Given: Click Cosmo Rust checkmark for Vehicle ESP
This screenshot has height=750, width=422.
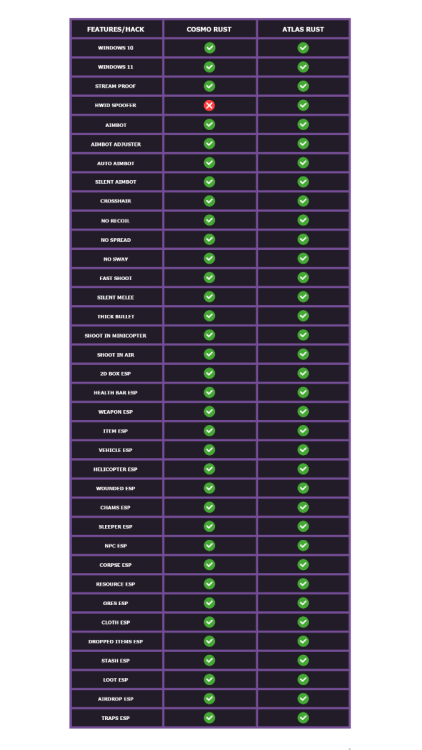Looking at the screenshot, I should 209,450.
